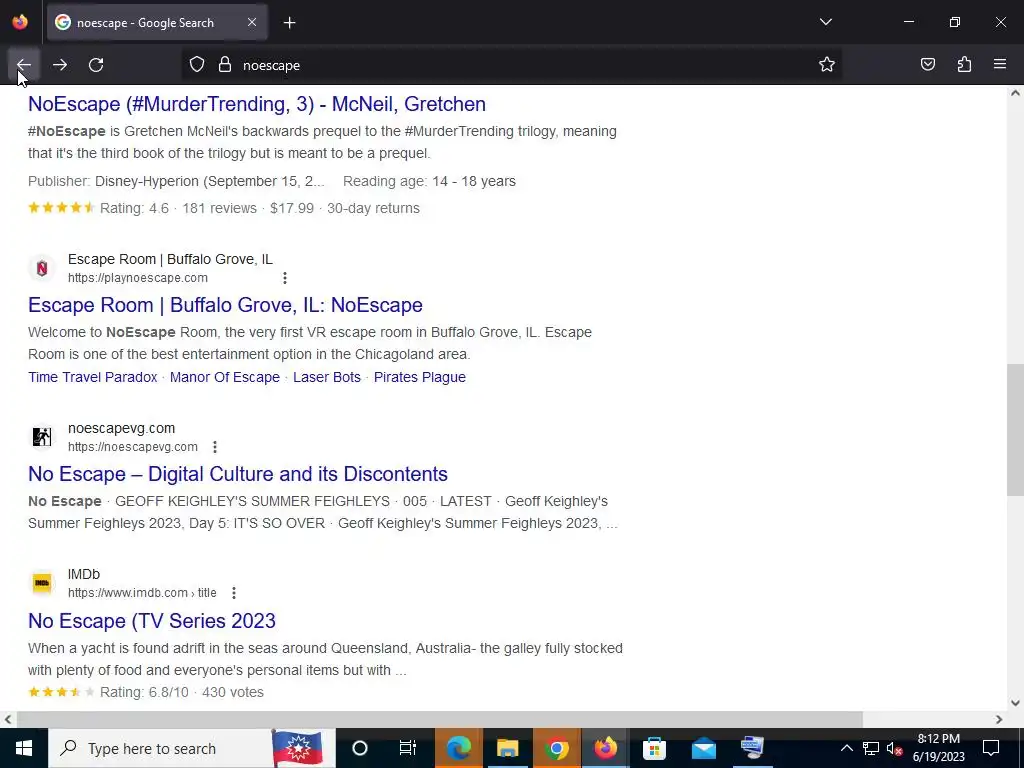
Task: Open the Time Travel Paradox sitelink
Action: pos(93,377)
